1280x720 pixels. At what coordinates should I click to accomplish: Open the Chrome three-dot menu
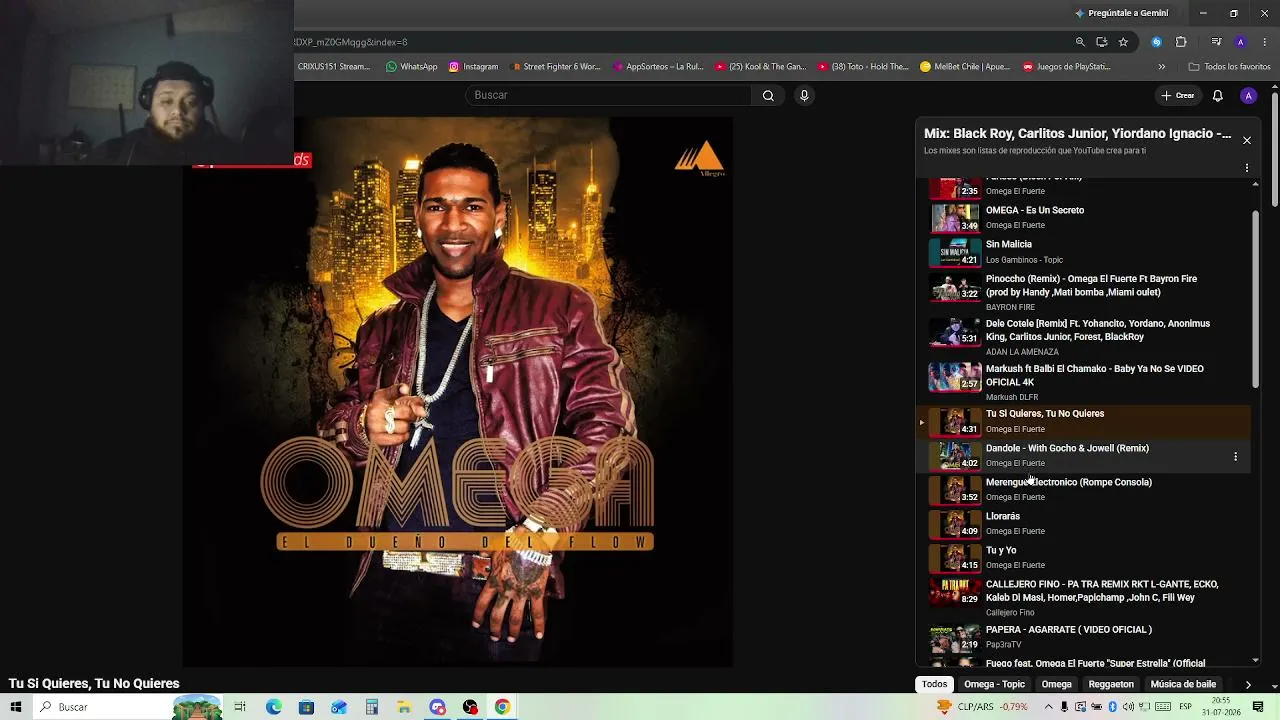[x=1265, y=42]
